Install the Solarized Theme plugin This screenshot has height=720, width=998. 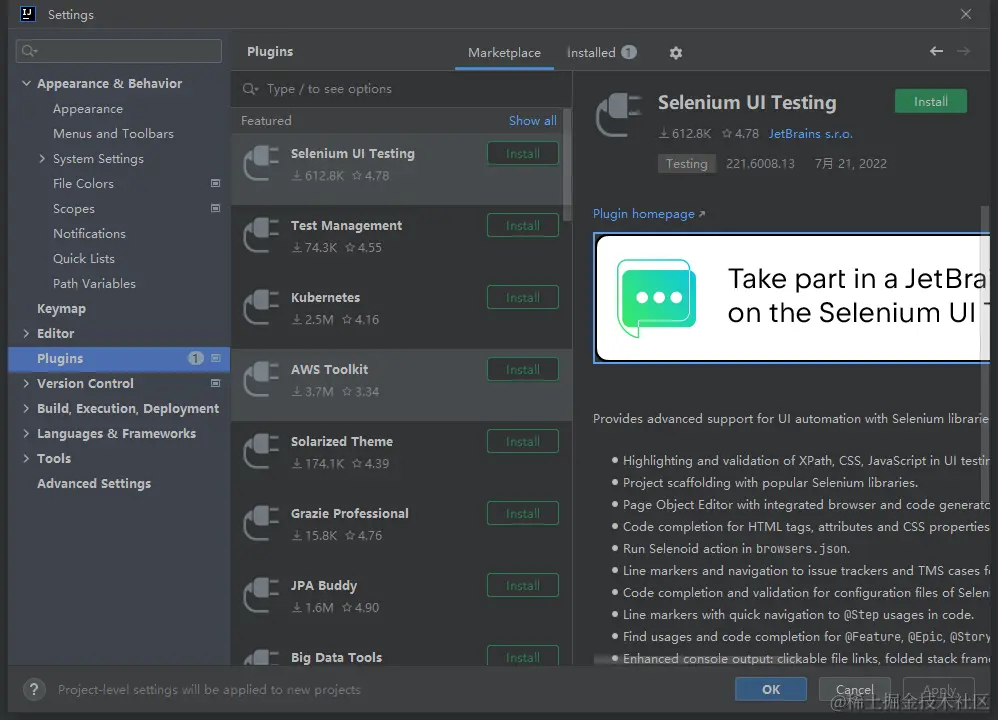[x=523, y=441]
